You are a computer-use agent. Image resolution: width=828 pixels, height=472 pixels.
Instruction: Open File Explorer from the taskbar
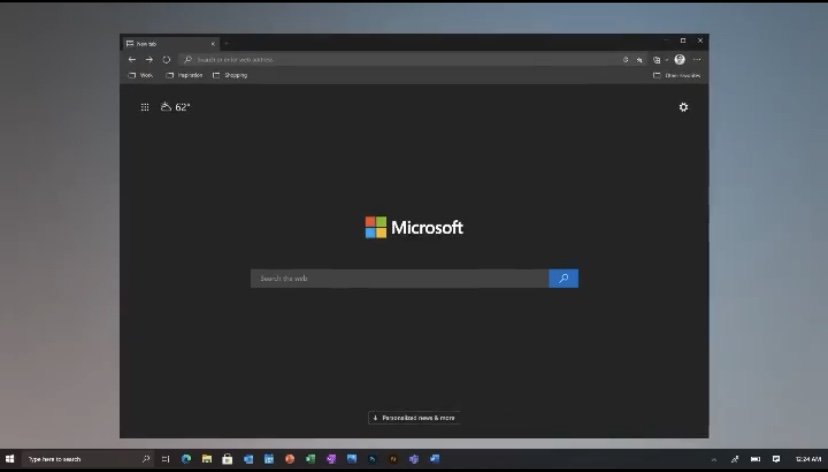[206, 459]
